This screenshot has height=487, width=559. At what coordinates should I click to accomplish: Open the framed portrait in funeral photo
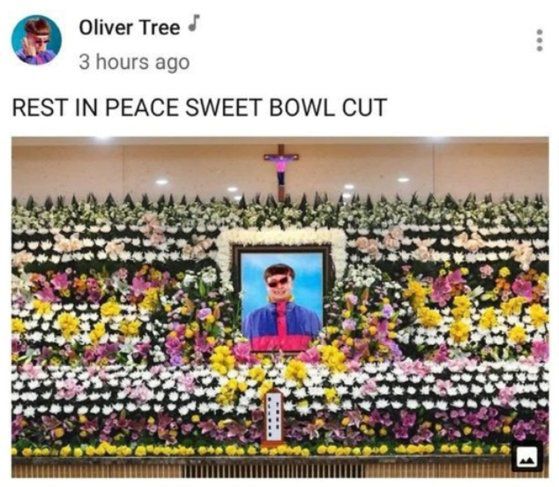coord(282,299)
